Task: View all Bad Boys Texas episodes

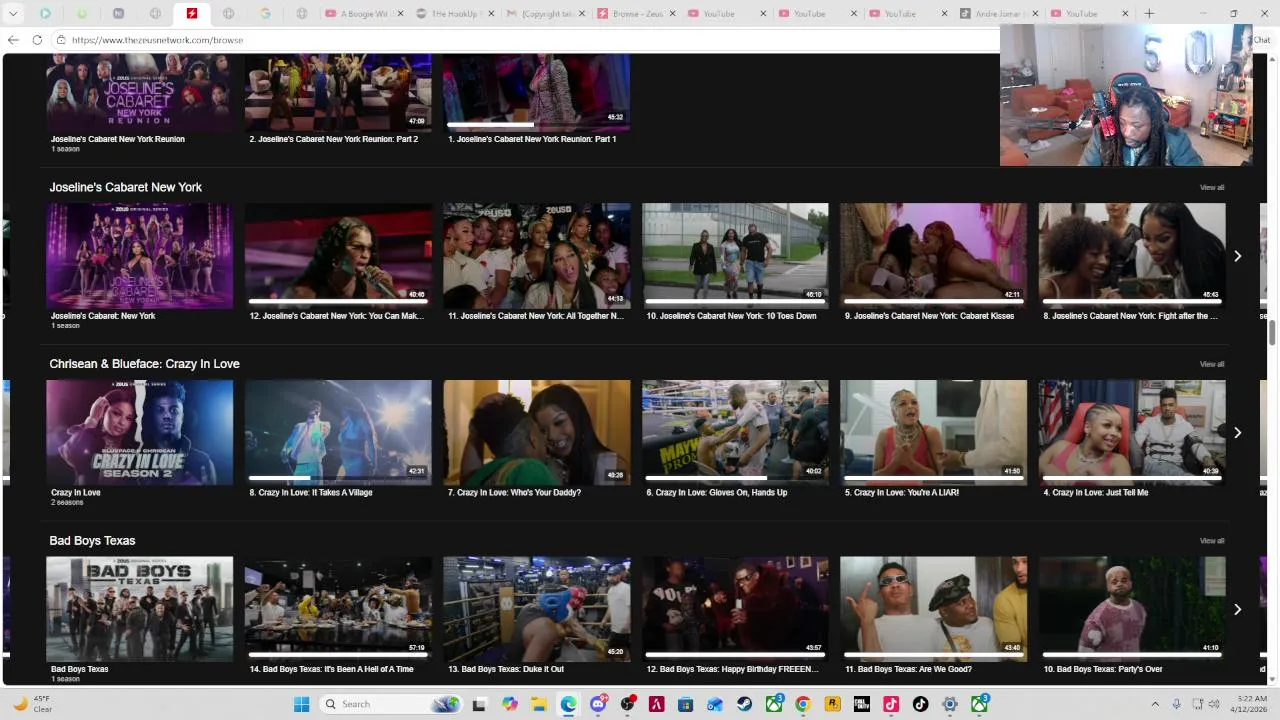Action: tap(1211, 541)
